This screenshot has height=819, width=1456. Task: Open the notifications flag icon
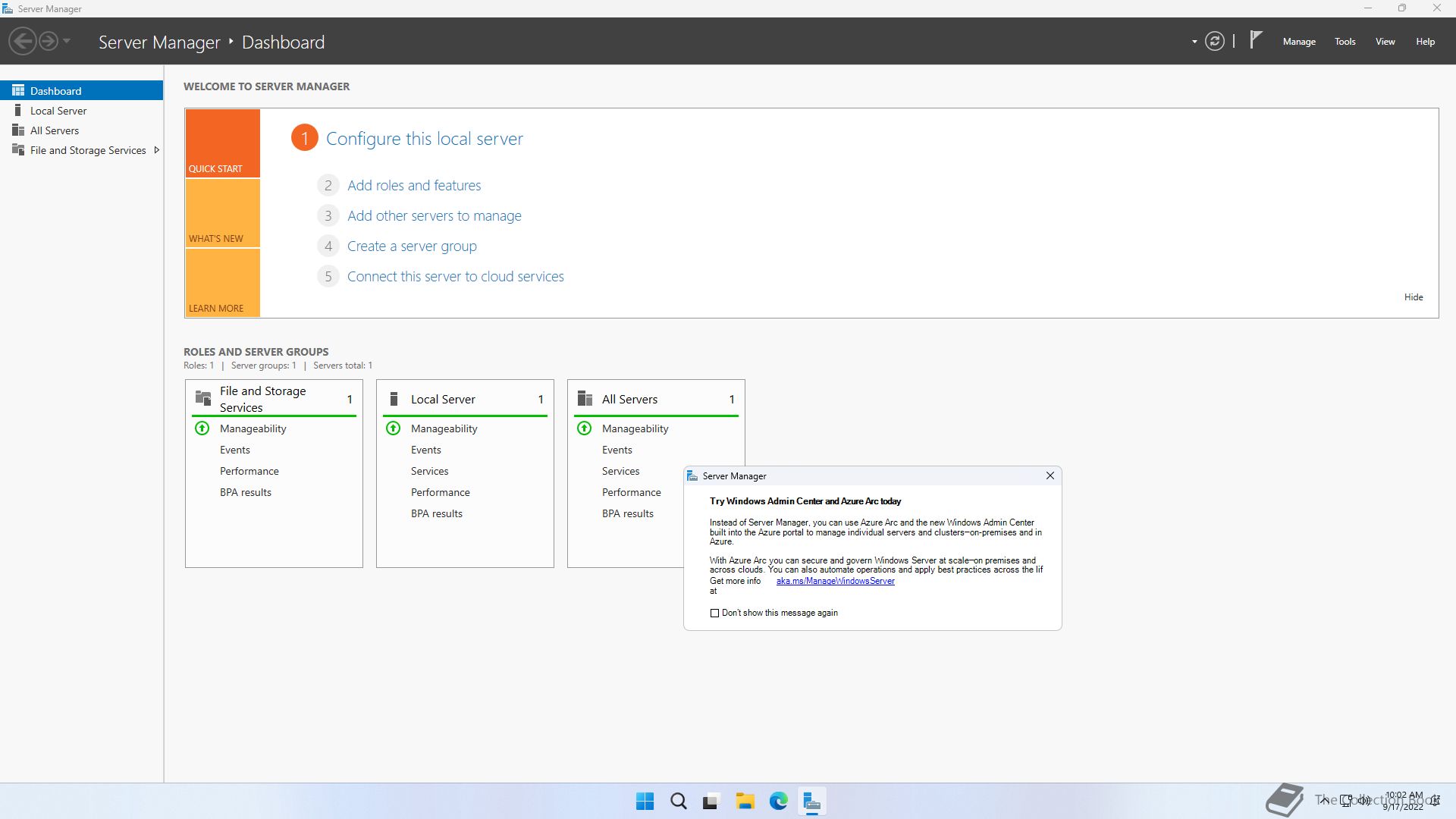click(1256, 39)
